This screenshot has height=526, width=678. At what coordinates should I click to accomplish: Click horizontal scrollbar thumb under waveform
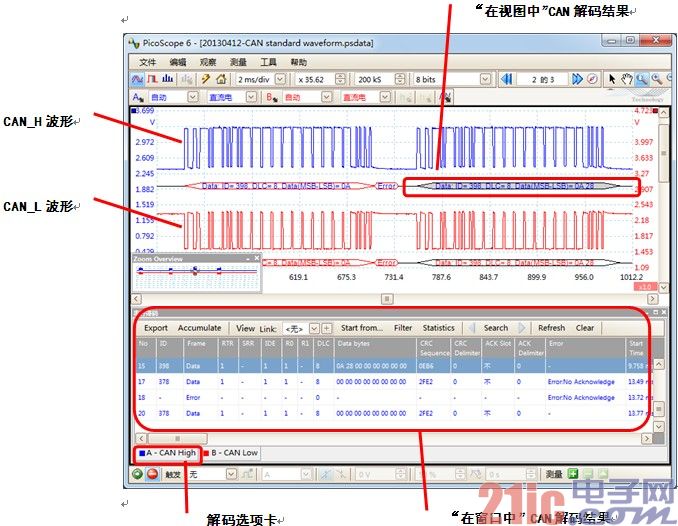(387, 299)
